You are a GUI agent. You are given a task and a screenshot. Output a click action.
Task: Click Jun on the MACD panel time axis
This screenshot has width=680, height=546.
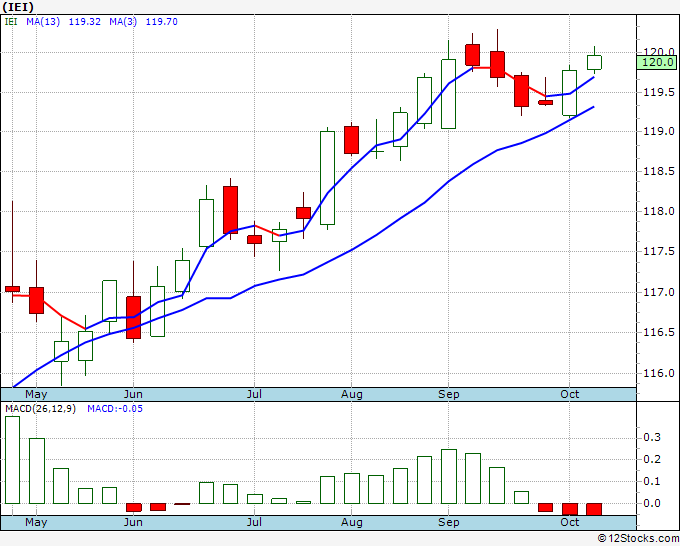[133, 522]
